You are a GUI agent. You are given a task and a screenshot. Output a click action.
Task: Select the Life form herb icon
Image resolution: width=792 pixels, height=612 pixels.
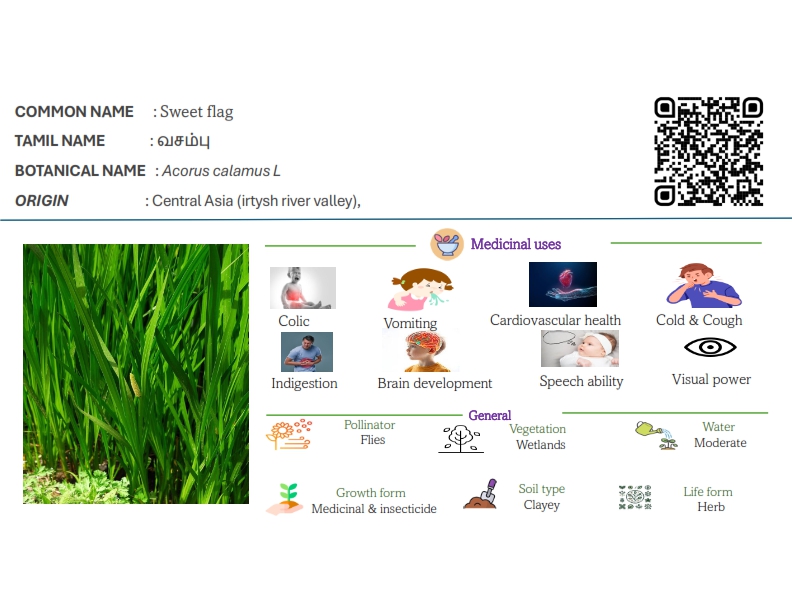pos(634,498)
